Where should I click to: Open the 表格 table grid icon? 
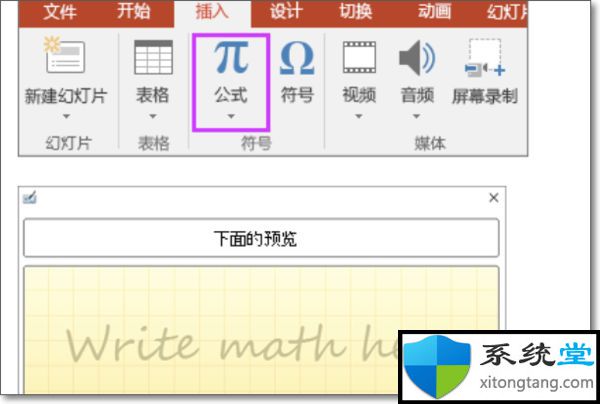pos(153,57)
